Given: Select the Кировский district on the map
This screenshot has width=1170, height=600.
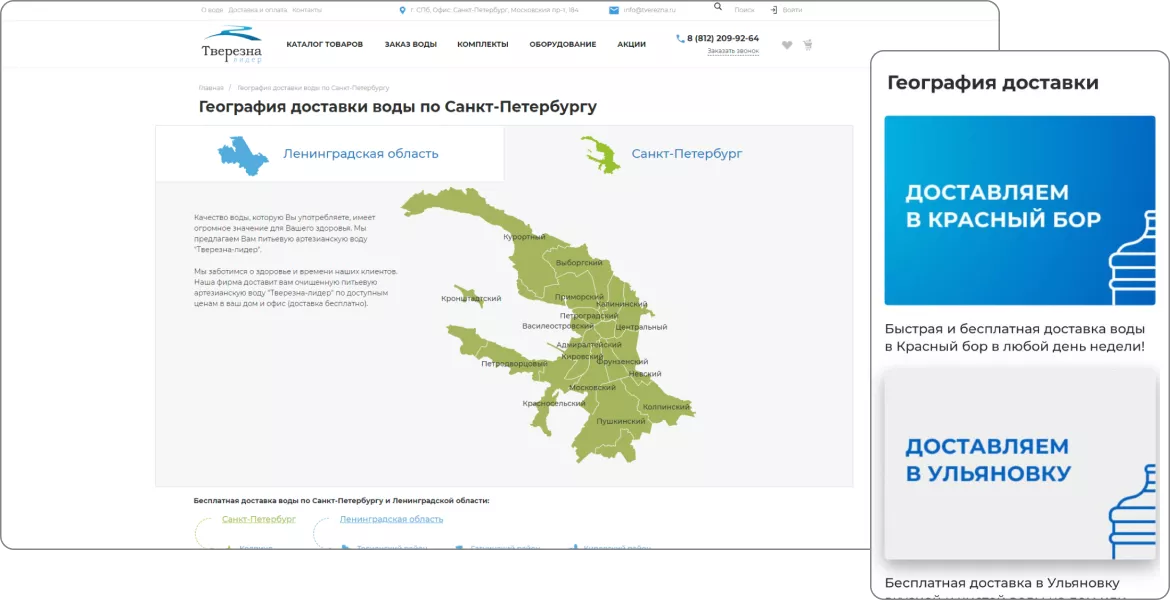Looking at the screenshot, I should [582, 357].
